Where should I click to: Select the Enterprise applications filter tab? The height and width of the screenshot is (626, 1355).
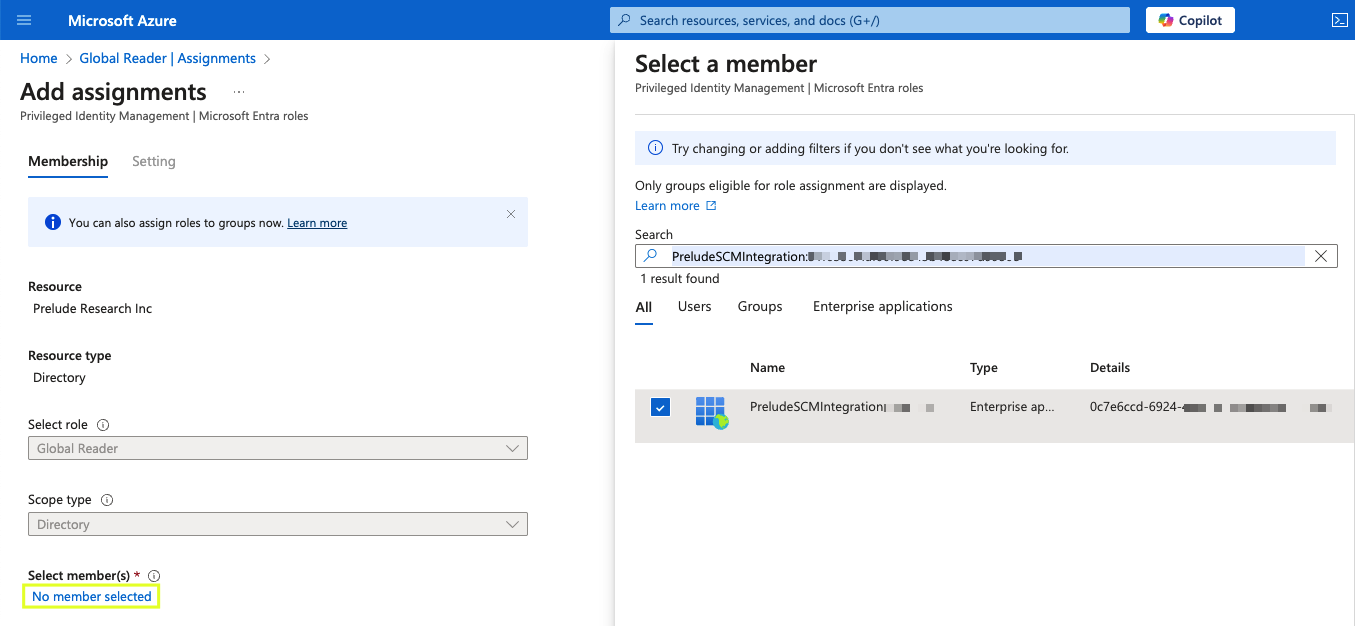[x=882, y=306]
